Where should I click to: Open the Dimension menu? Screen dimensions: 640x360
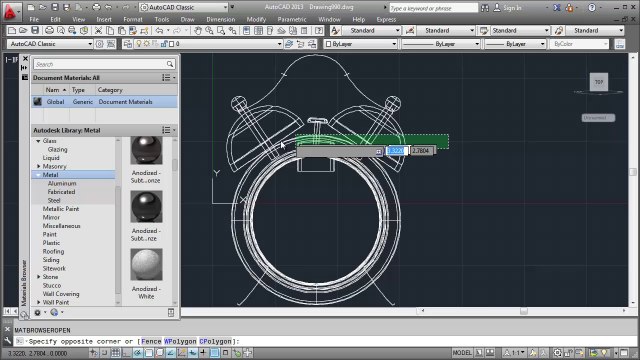point(220,19)
